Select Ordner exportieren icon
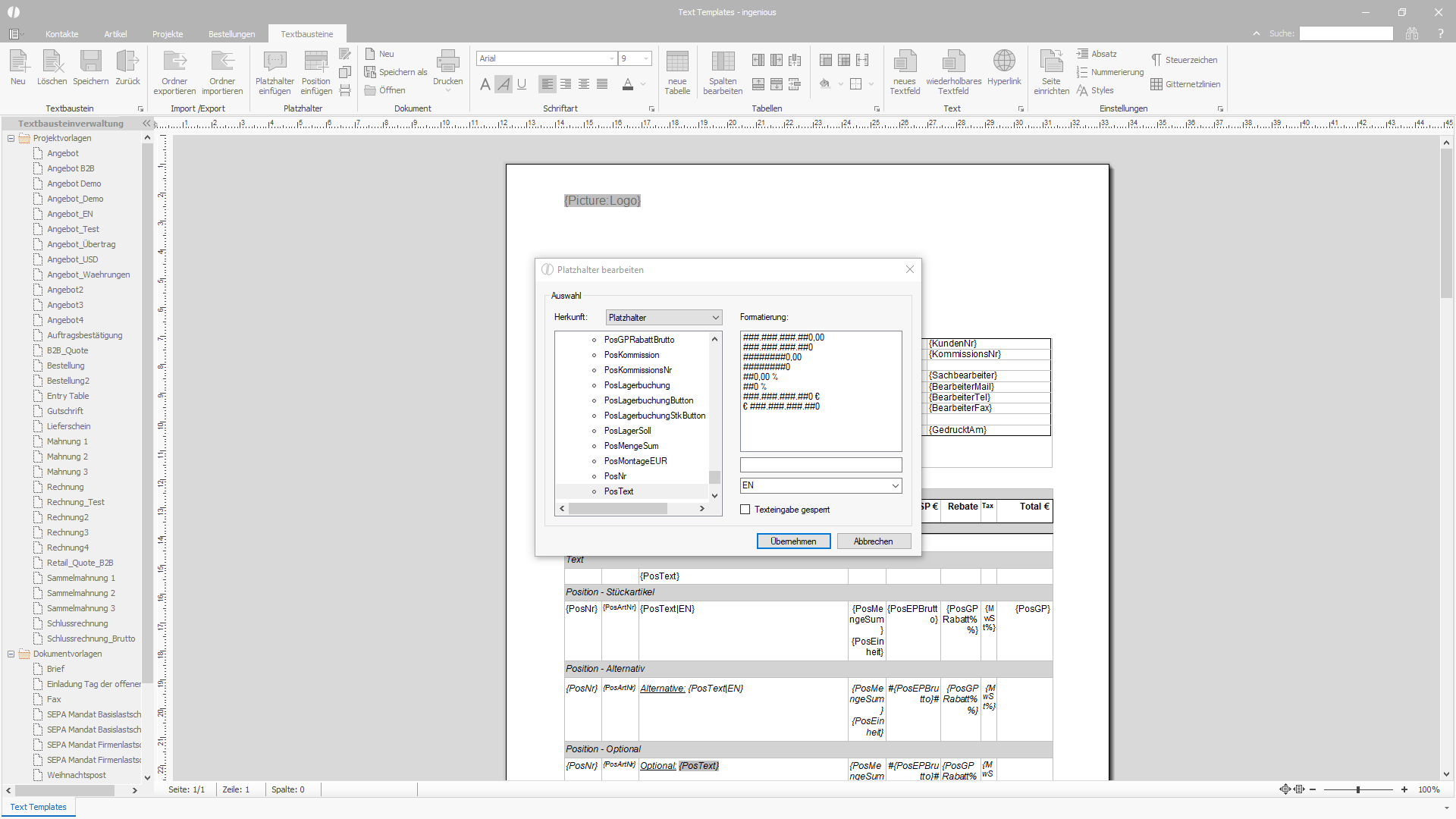 pos(174,61)
